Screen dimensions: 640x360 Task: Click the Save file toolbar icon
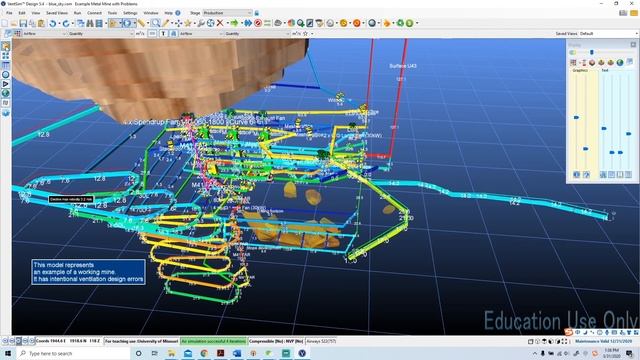(23, 23)
